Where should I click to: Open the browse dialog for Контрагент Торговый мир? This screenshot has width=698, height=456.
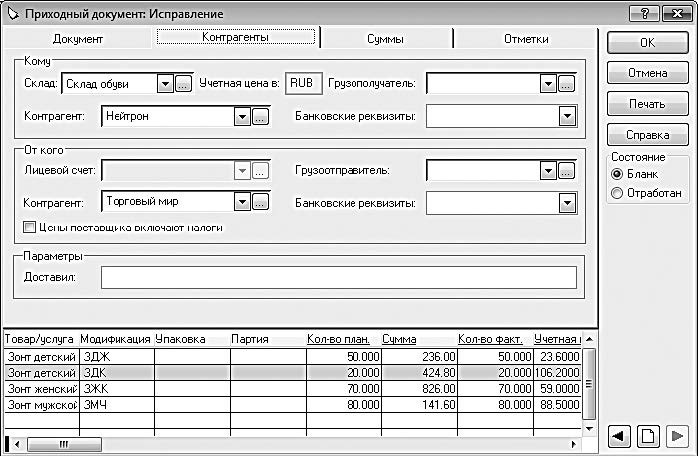(260, 203)
